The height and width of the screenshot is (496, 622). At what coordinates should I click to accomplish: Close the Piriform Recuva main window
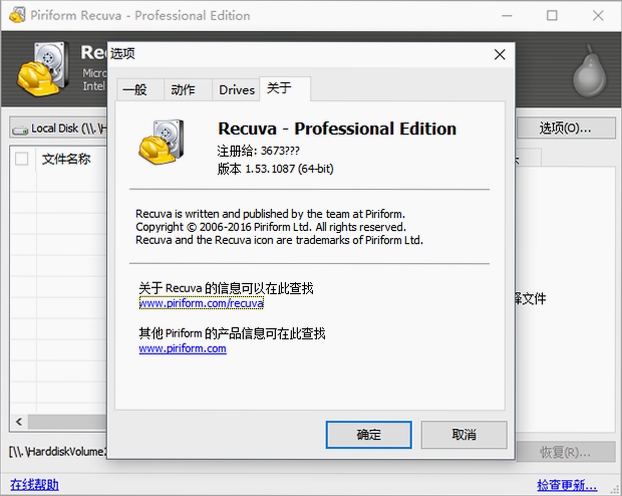[598, 15]
